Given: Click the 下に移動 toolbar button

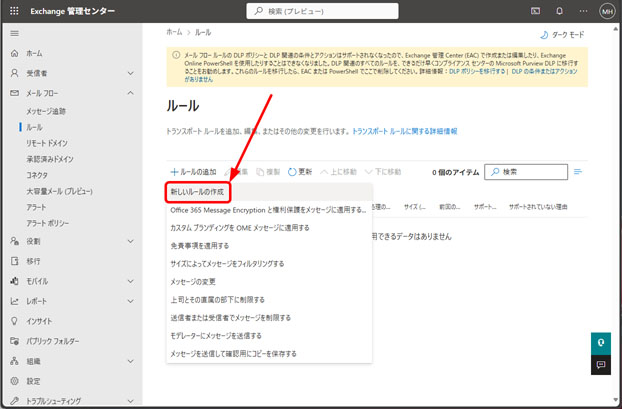Looking at the screenshot, I should click(383, 172).
